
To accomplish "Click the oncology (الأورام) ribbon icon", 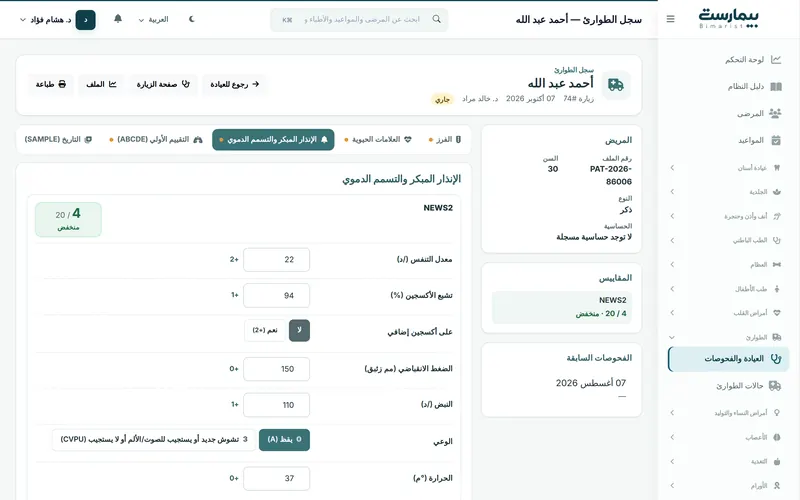I will (777, 486).
